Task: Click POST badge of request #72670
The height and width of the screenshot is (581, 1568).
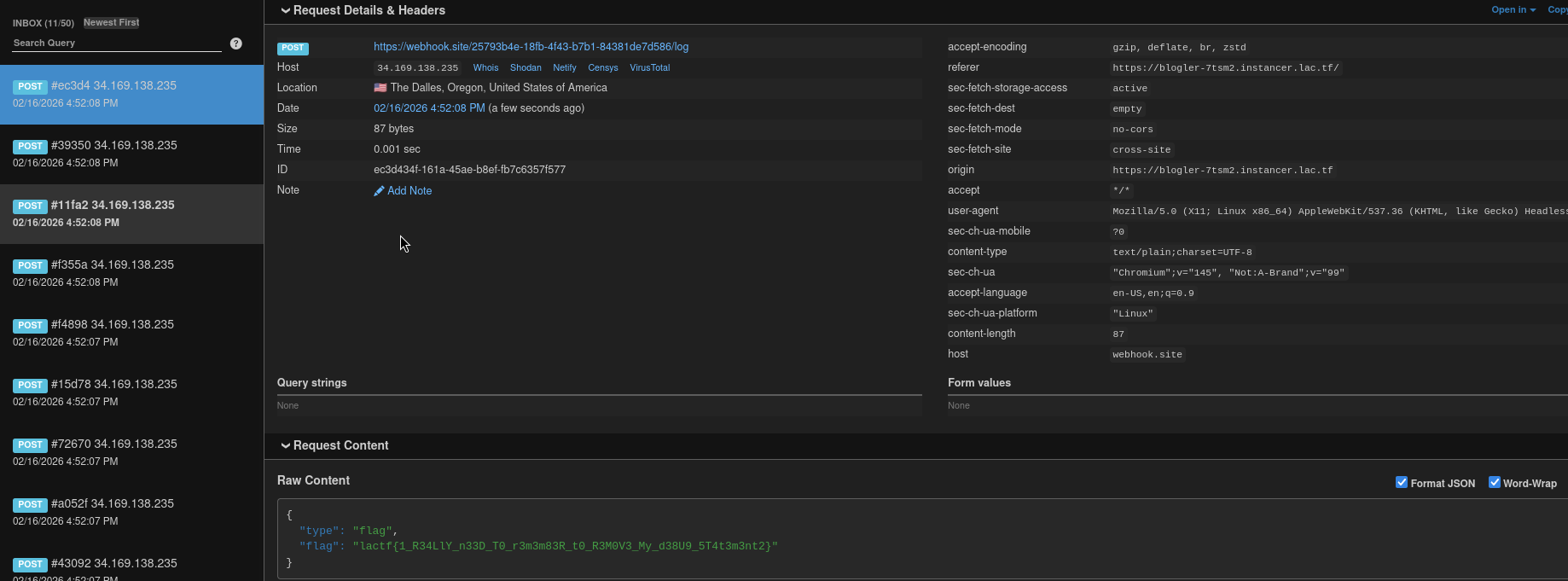Action: [x=30, y=444]
